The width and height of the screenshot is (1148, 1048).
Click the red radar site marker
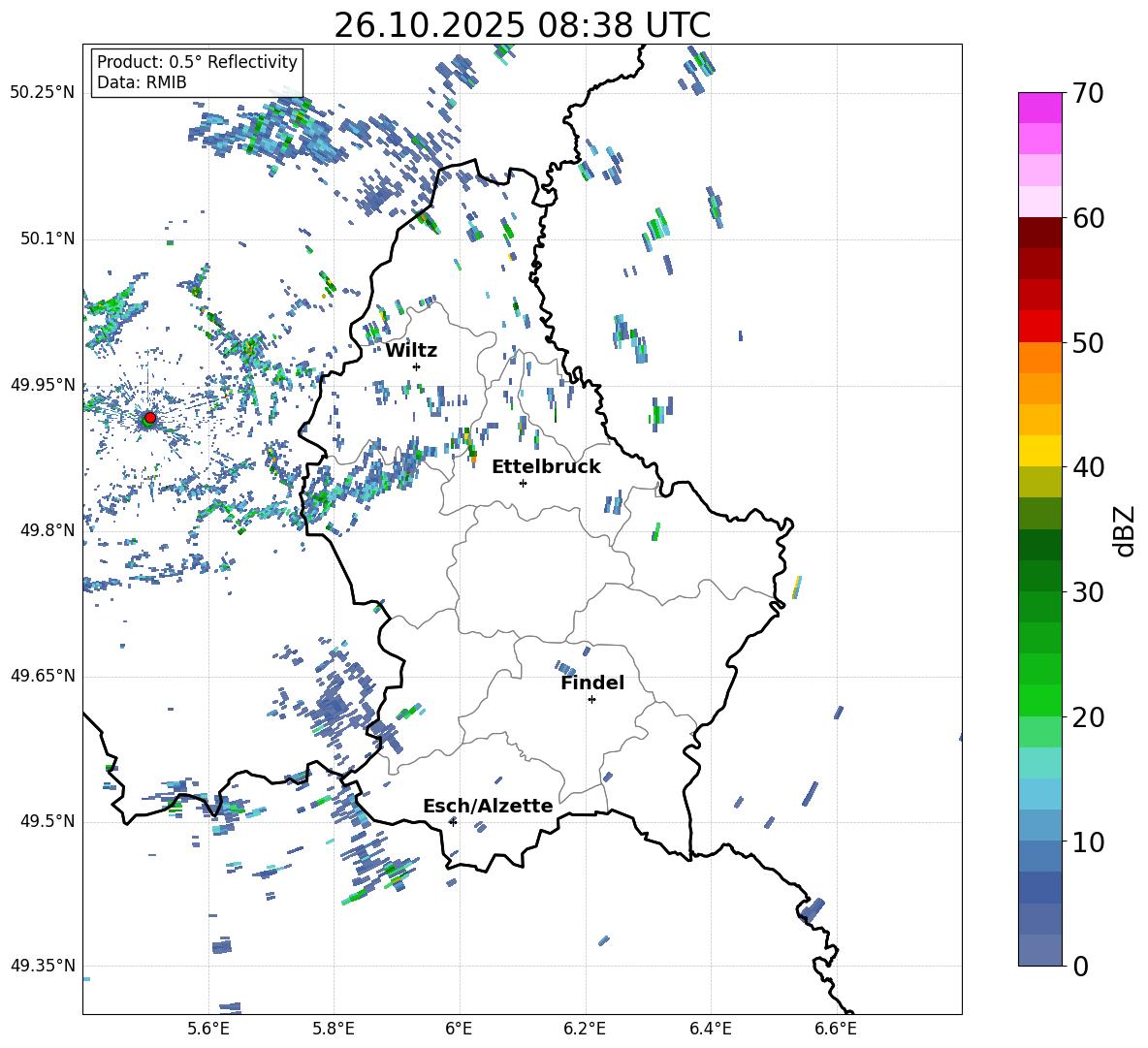click(149, 418)
